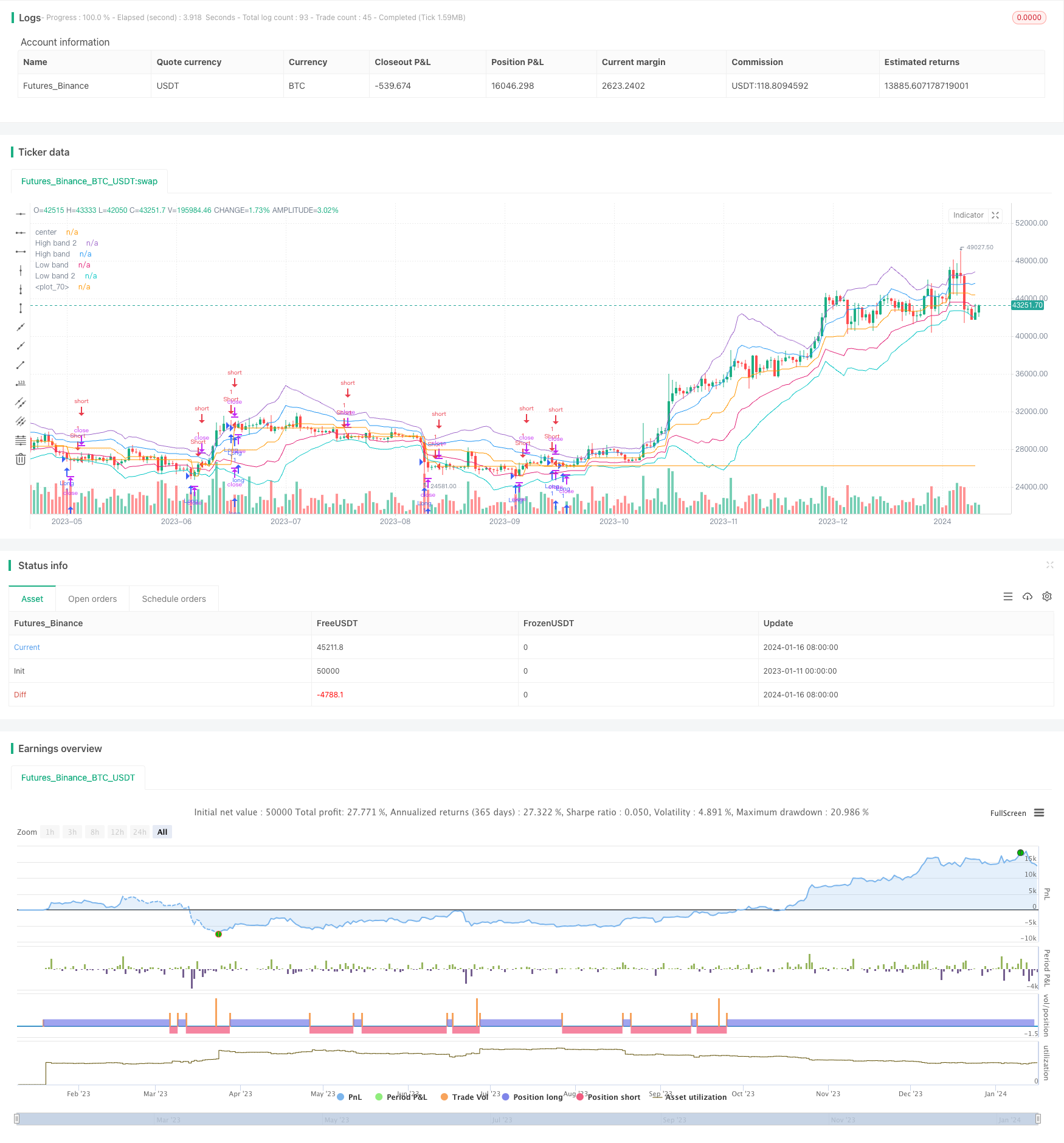
Task: Set chart zoom to 3h
Action: 72,832
